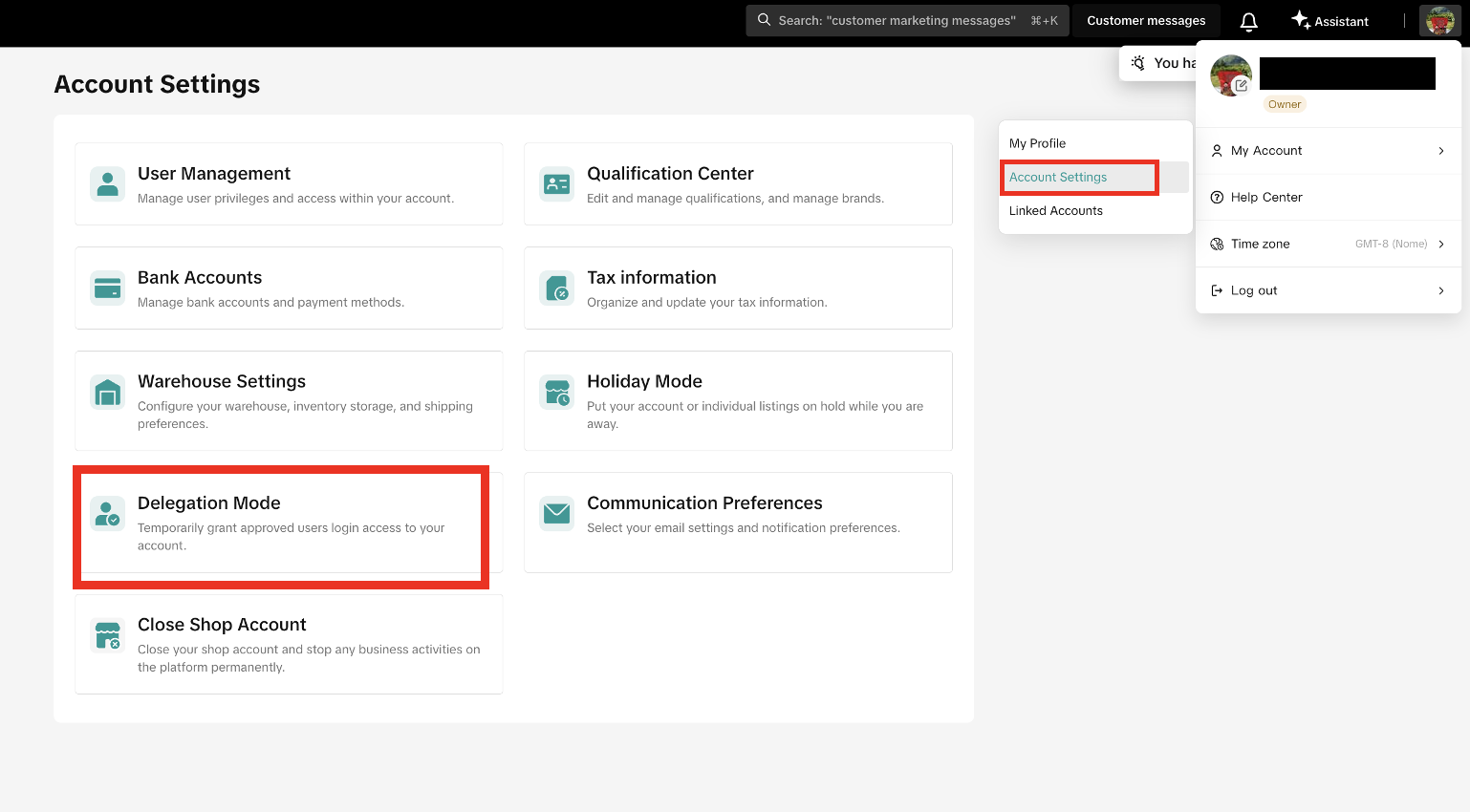
Task: Click the Customer messages button
Action: (x=1146, y=21)
